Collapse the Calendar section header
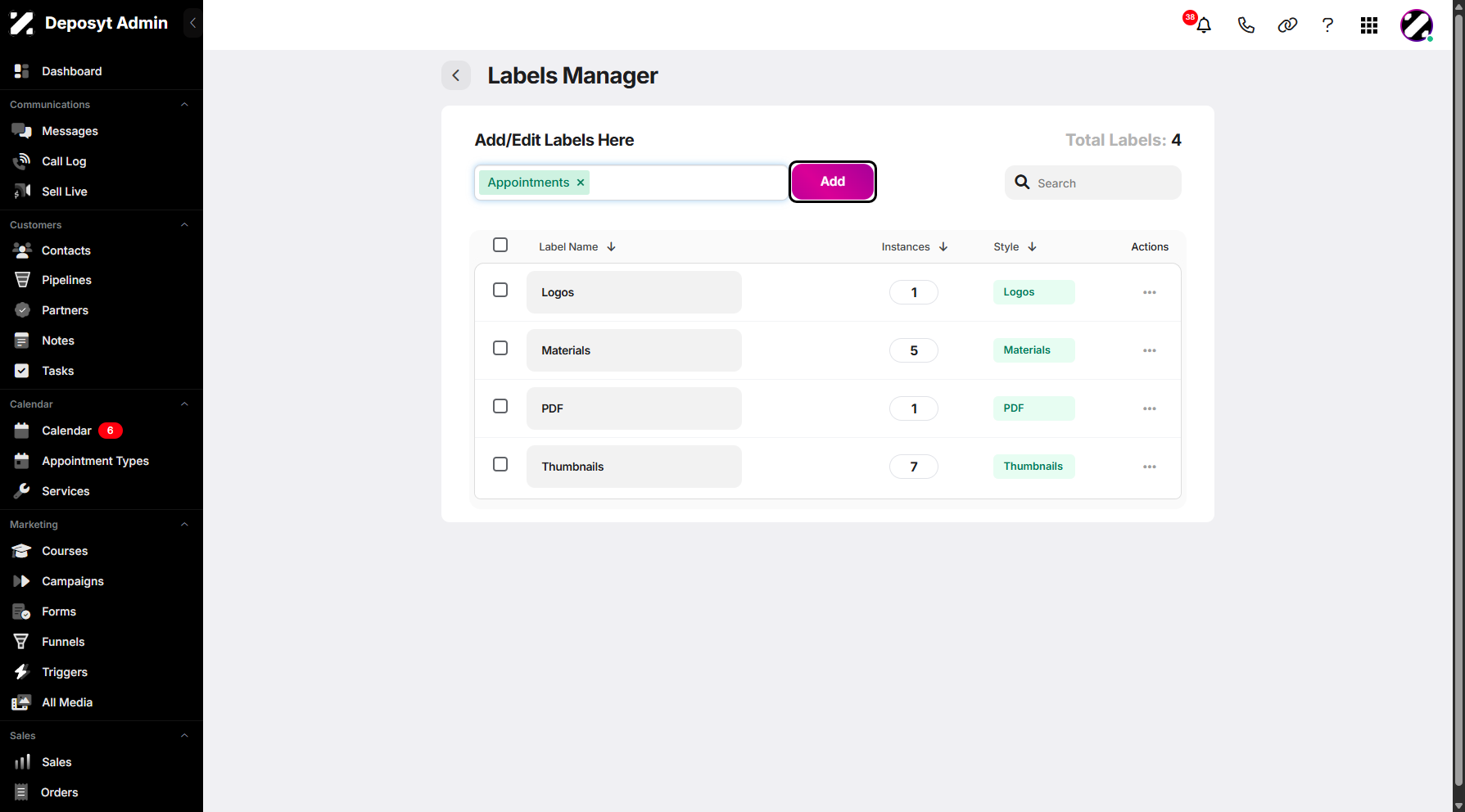 (x=184, y=404)
